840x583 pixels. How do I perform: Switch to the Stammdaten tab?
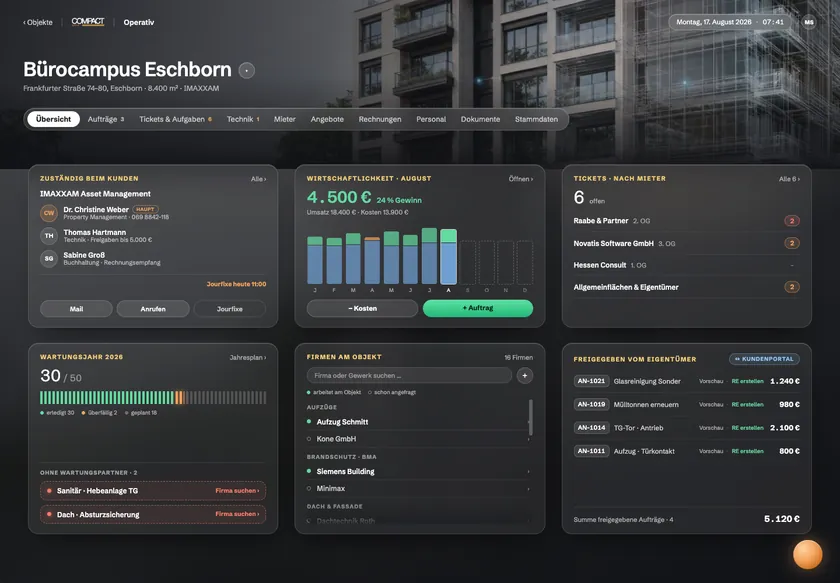coord(536,119)
